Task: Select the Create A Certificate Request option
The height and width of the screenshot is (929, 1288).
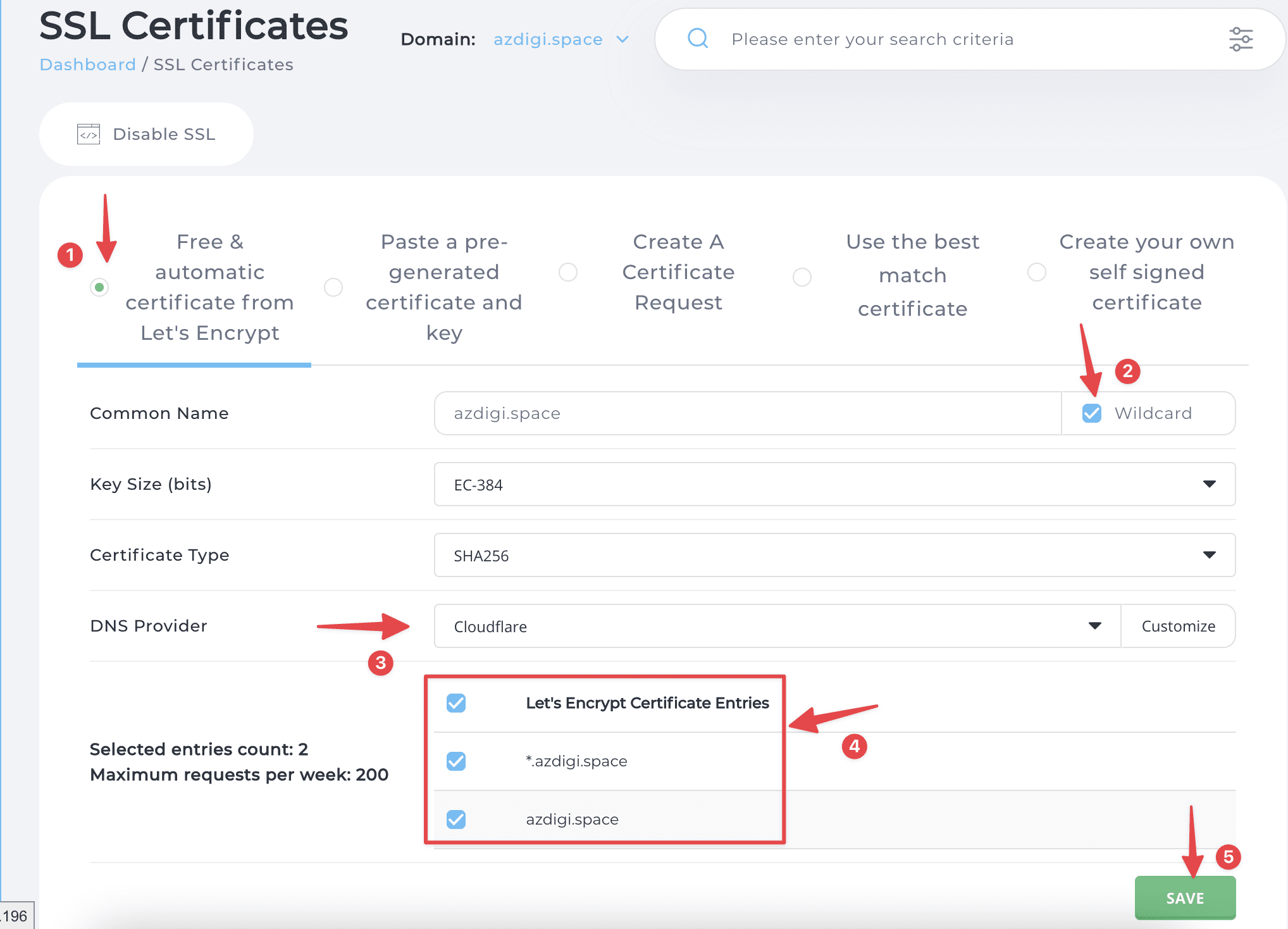Action: pos(568,272)
